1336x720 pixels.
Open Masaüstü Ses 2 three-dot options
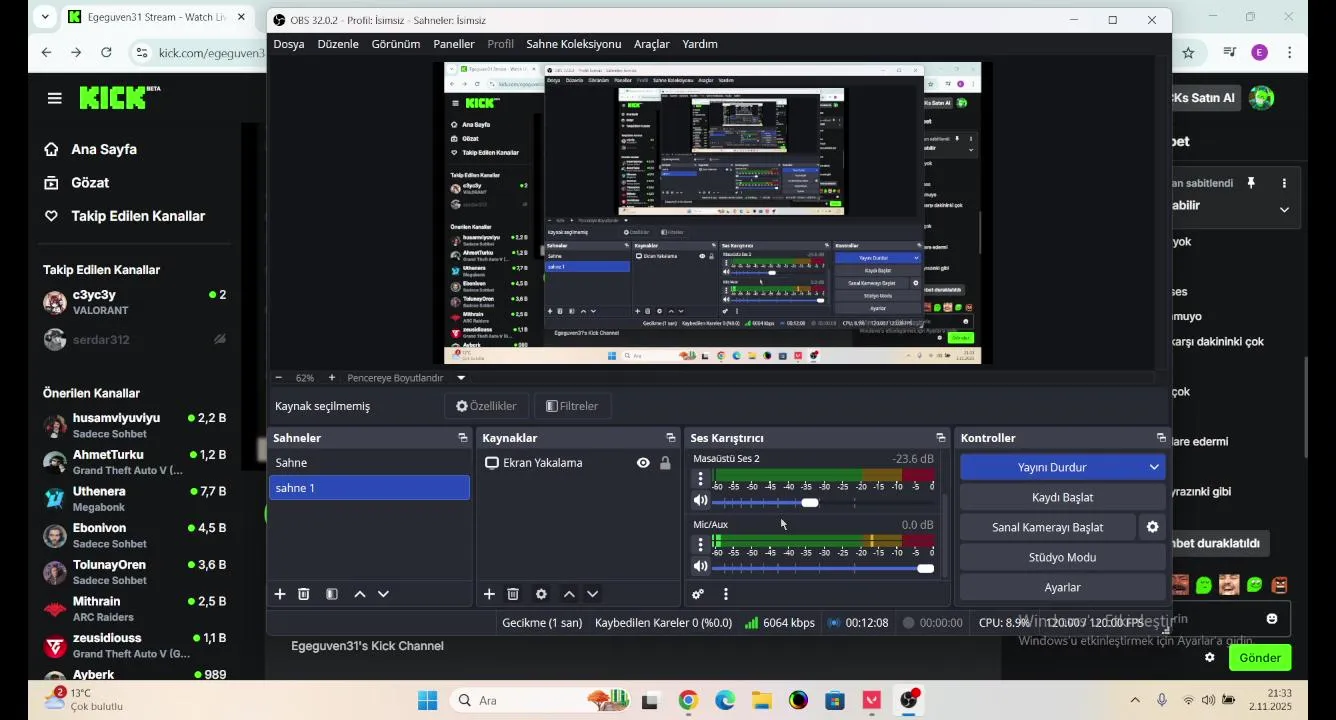tap(701, 479)
